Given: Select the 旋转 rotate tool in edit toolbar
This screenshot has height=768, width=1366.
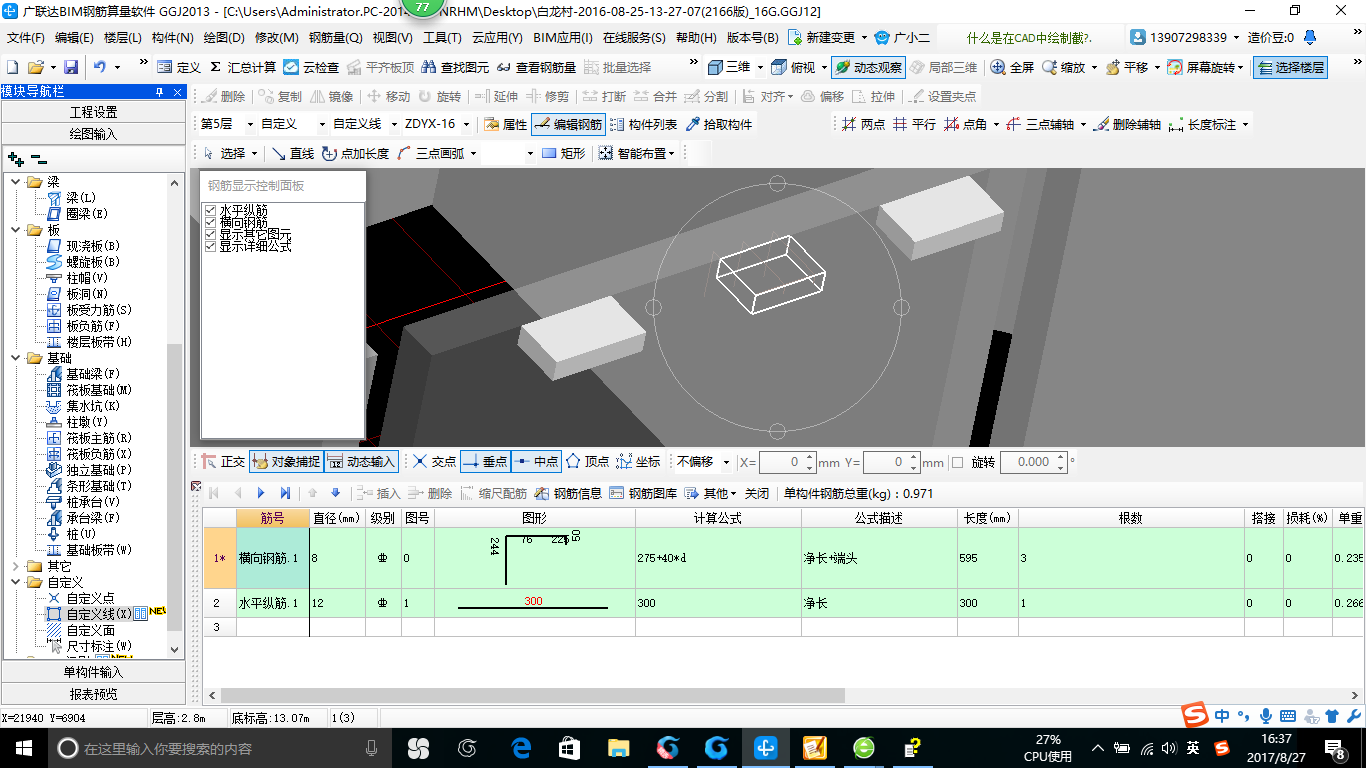Looking at the screenshot, I should tap(440, 96).
